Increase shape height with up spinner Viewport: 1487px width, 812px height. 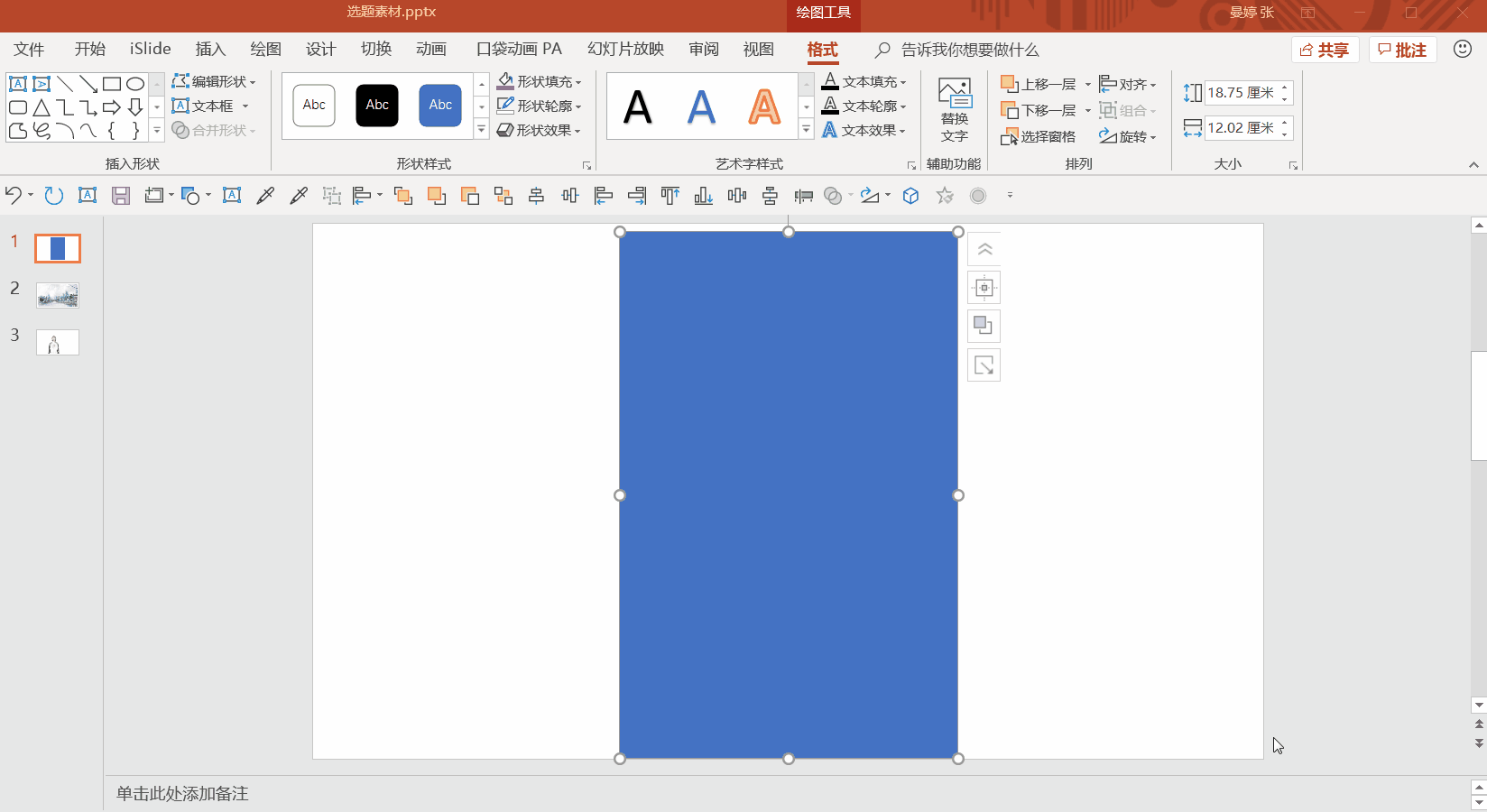[x=1285, y=87]
